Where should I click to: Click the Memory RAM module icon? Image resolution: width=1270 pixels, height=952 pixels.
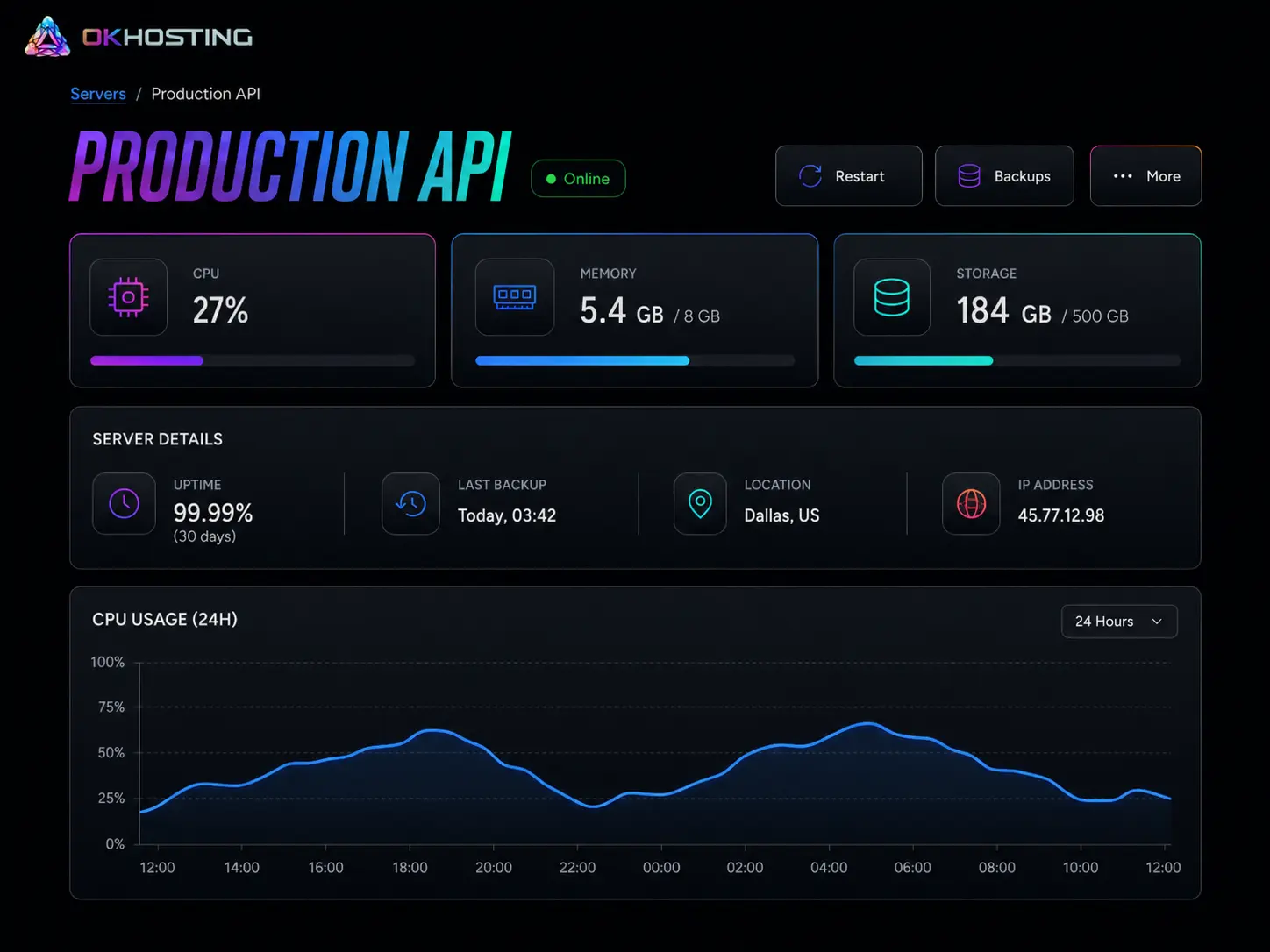[515, 297]
